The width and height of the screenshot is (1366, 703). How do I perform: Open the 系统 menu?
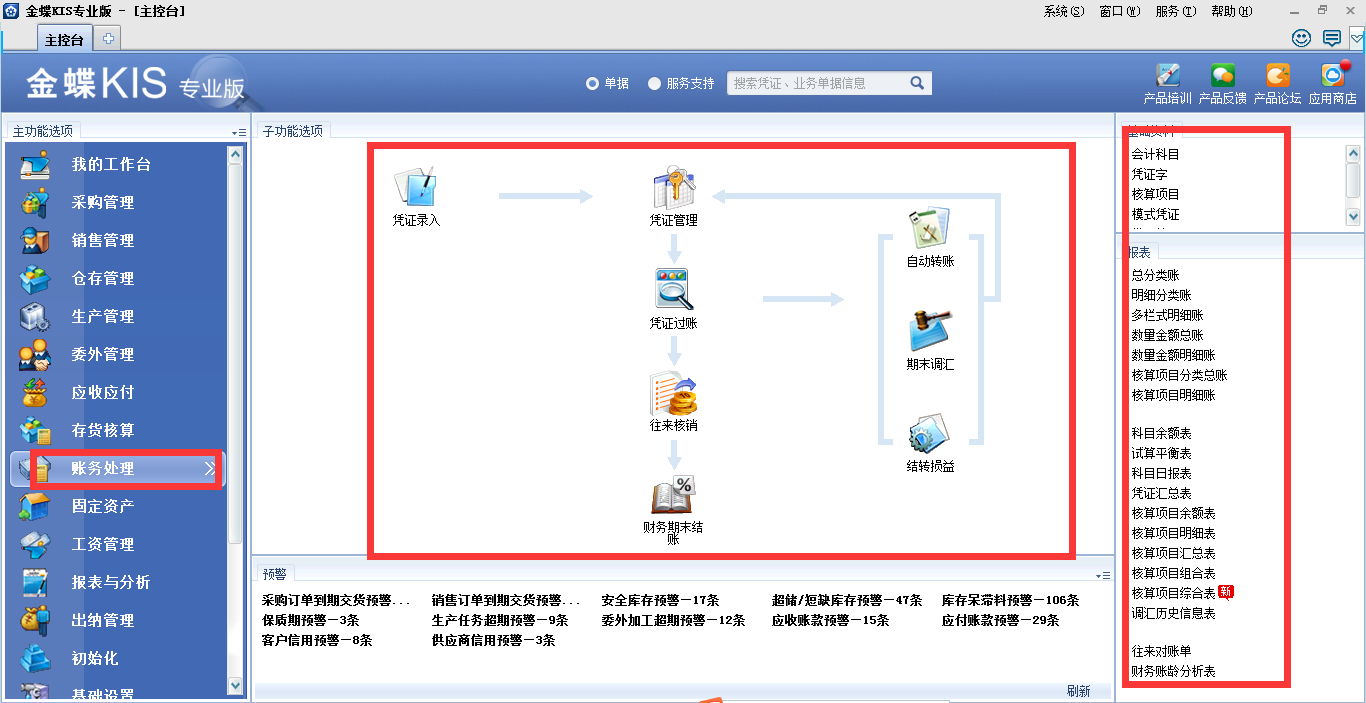1064,11
